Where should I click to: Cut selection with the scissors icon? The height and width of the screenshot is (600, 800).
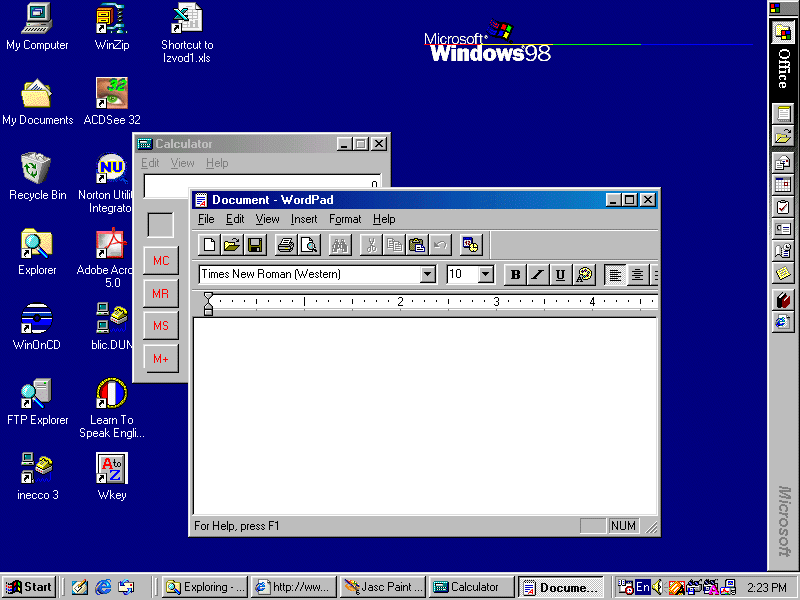(371, 245)
